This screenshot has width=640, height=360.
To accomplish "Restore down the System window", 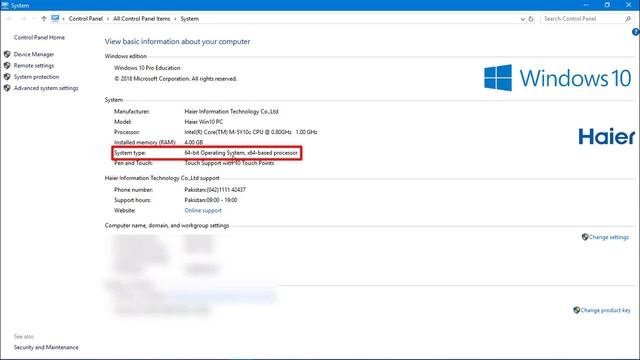I will coord(607,5).
